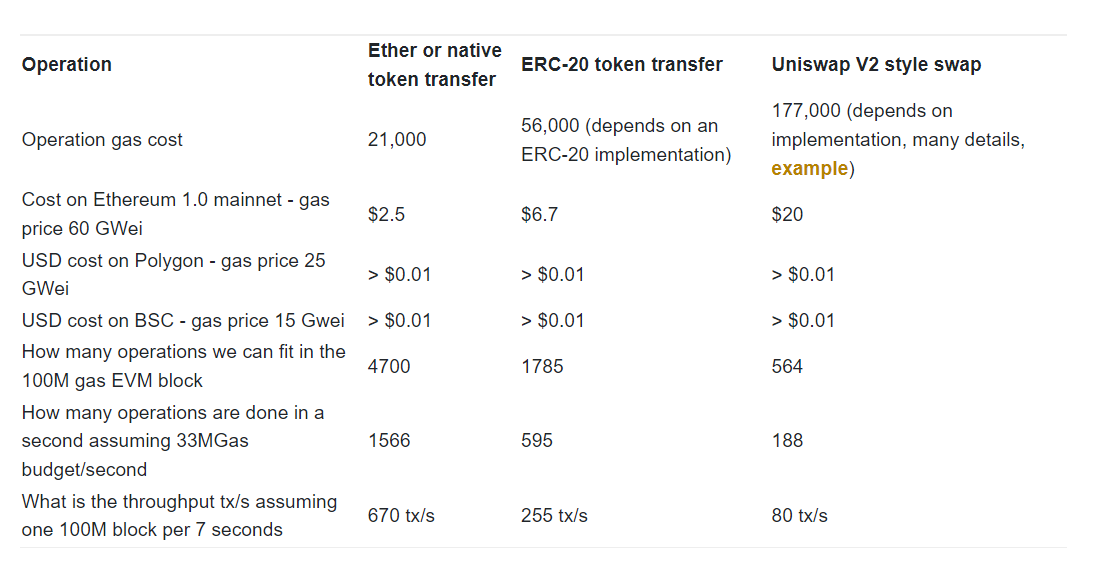Viewport: 1093px width, 567px height.
Task: Select the $6.7 cost cell
Action: 540,214
